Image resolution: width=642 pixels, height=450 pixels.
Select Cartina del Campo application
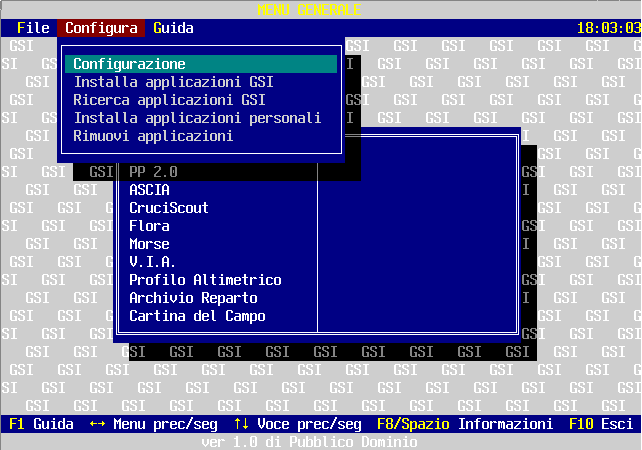197,316
